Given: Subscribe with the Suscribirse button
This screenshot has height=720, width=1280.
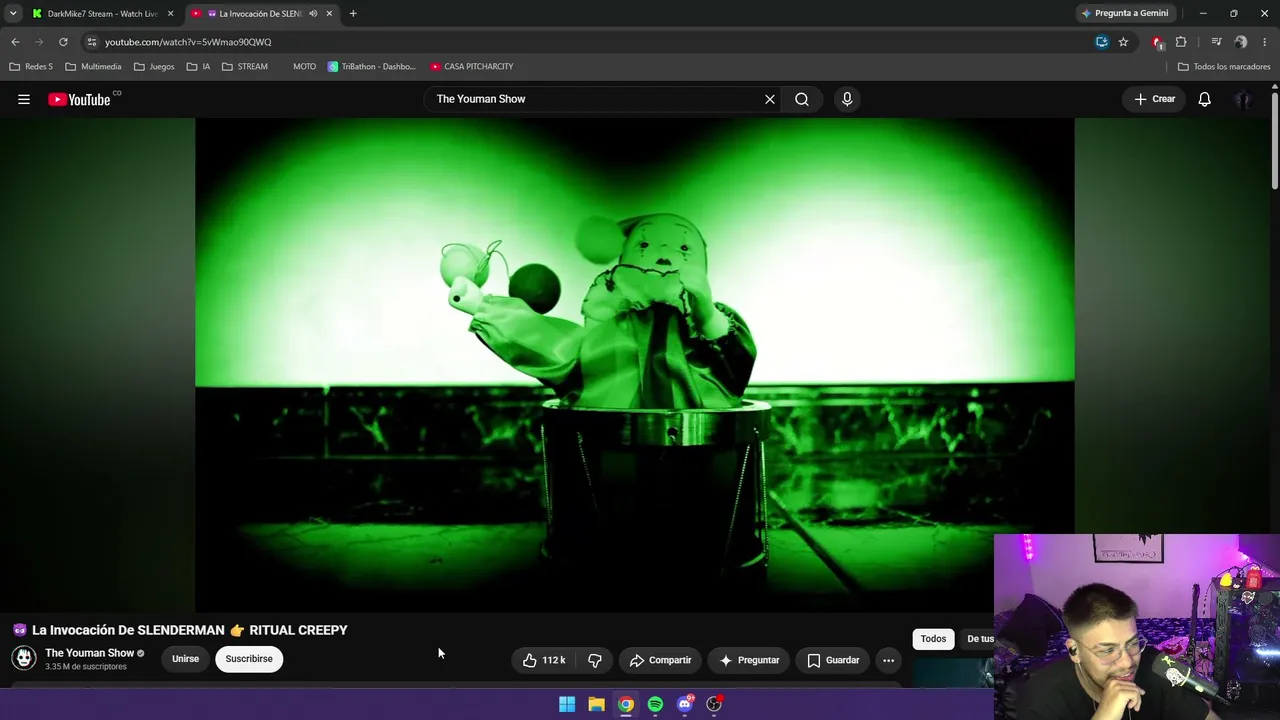Looking at the screenshot, I should [249, 659].
